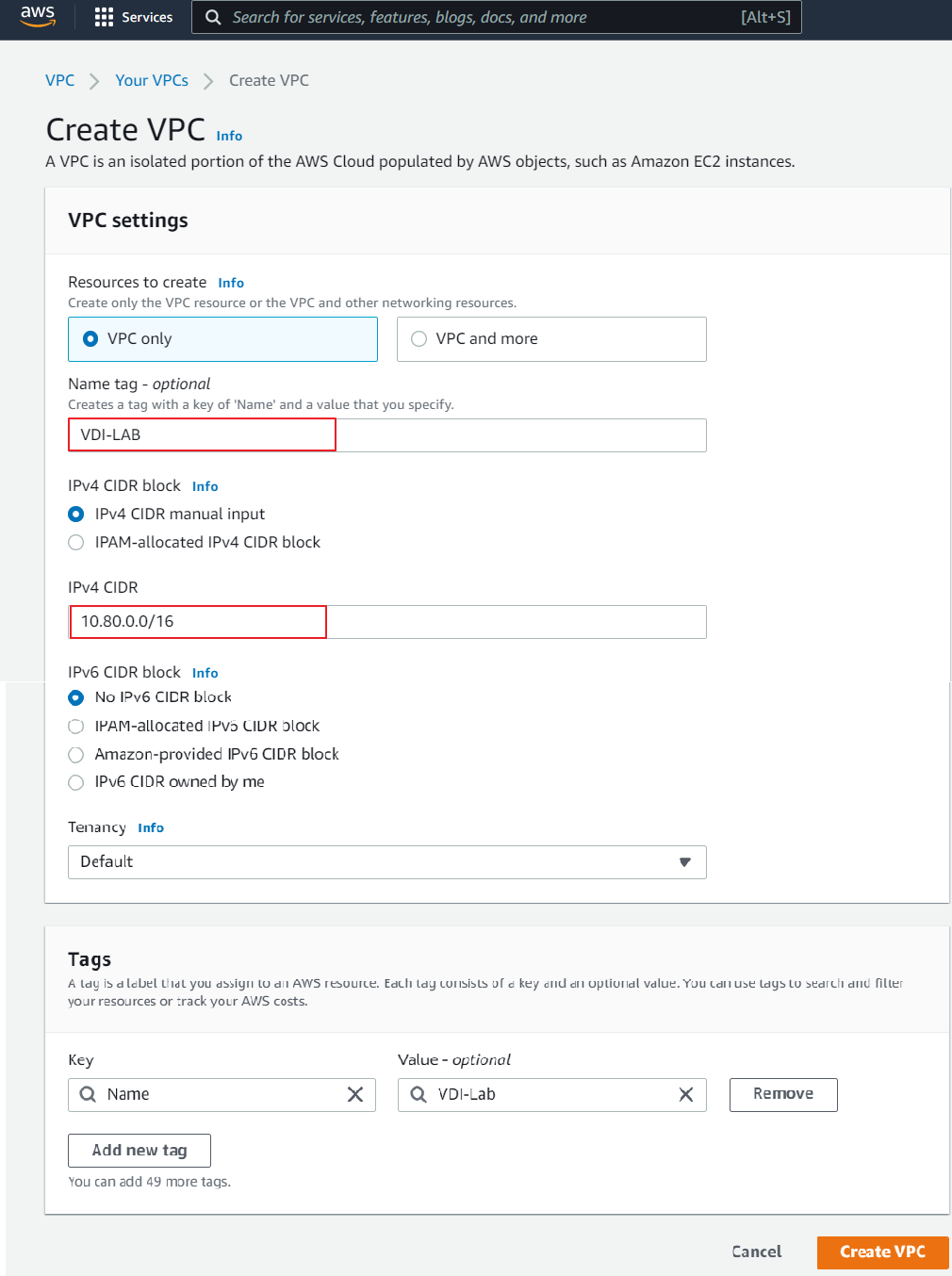Expand the Tenancy dropdown
The width and height of the screenshot is (952, 1276).
[x=386, y=862]
